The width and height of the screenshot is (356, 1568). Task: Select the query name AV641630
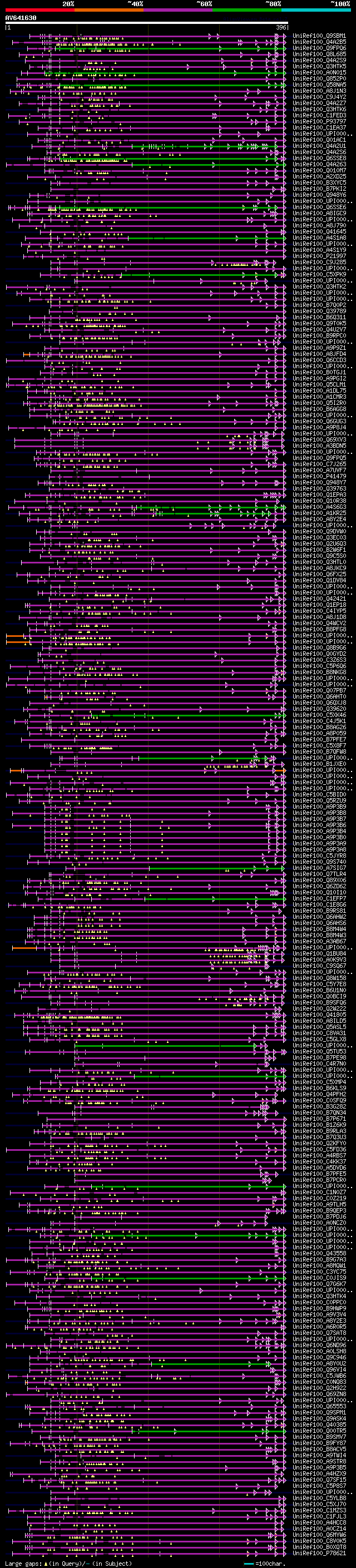pos(21,18)
